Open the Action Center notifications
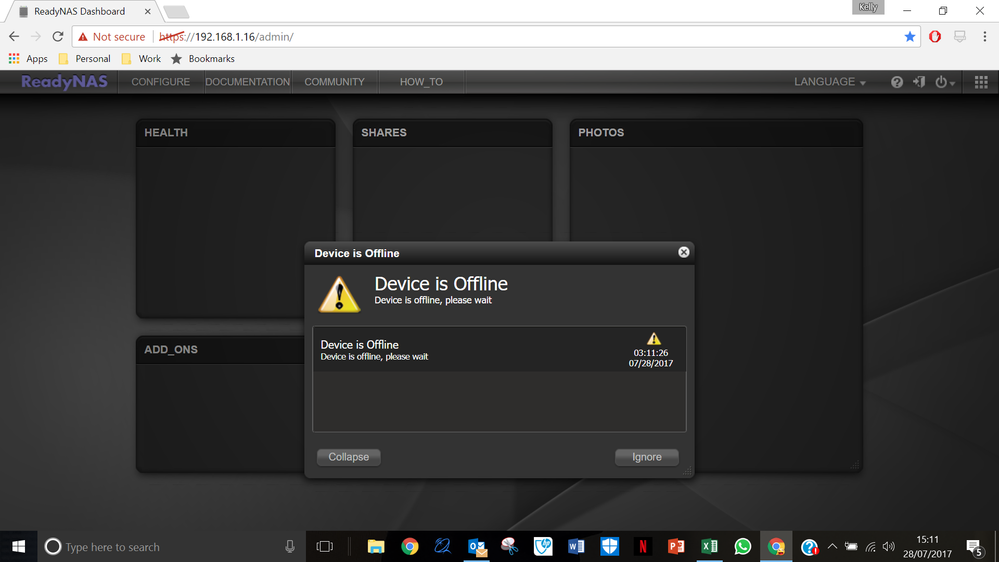The height and width of the screenshot is (562, 999). [x=974, y=547]
